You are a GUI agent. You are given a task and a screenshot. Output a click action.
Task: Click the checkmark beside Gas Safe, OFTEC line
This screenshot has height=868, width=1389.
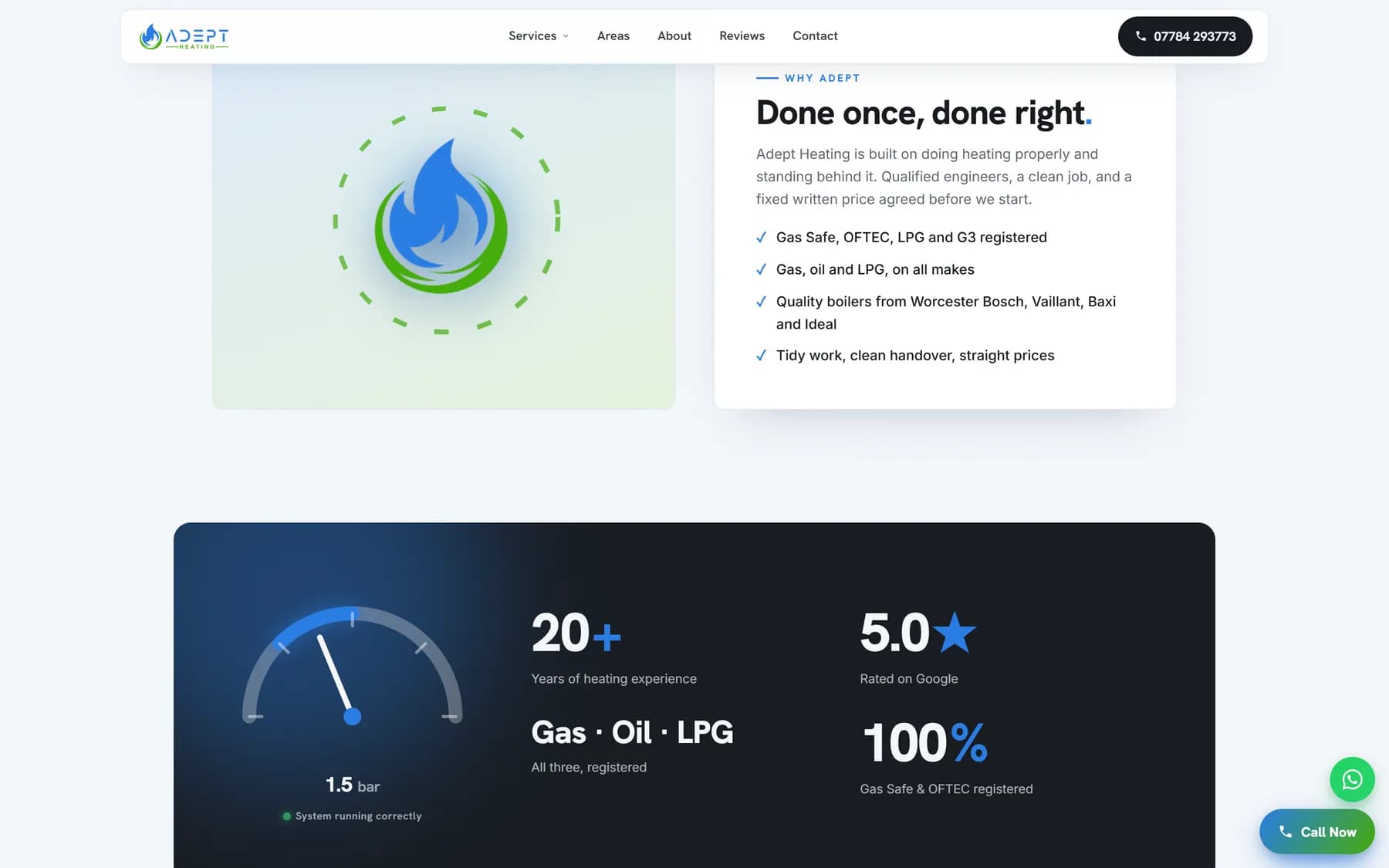761,237
